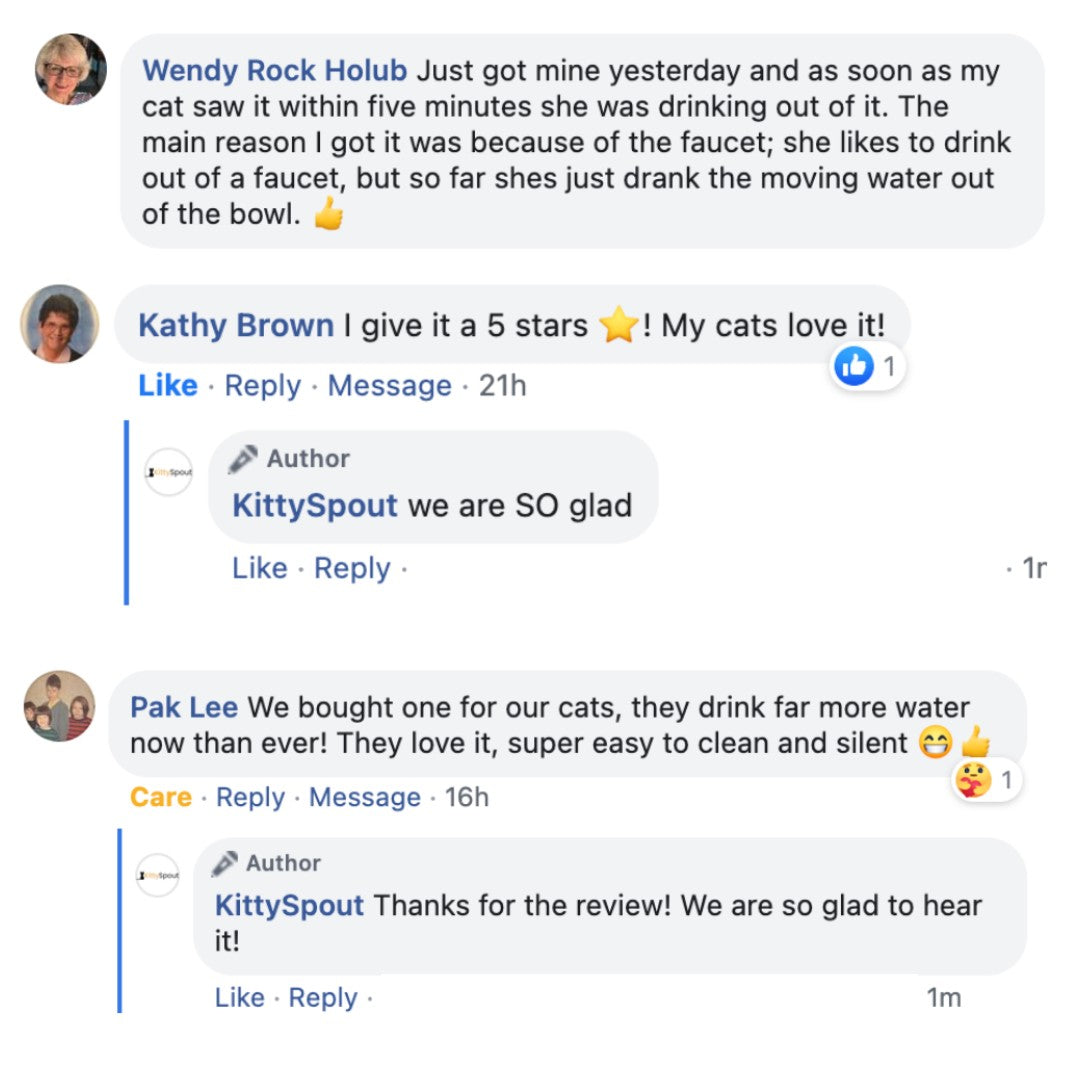Message Pak Lee from the comment
1080x1080 pixels.
(364, 797)
